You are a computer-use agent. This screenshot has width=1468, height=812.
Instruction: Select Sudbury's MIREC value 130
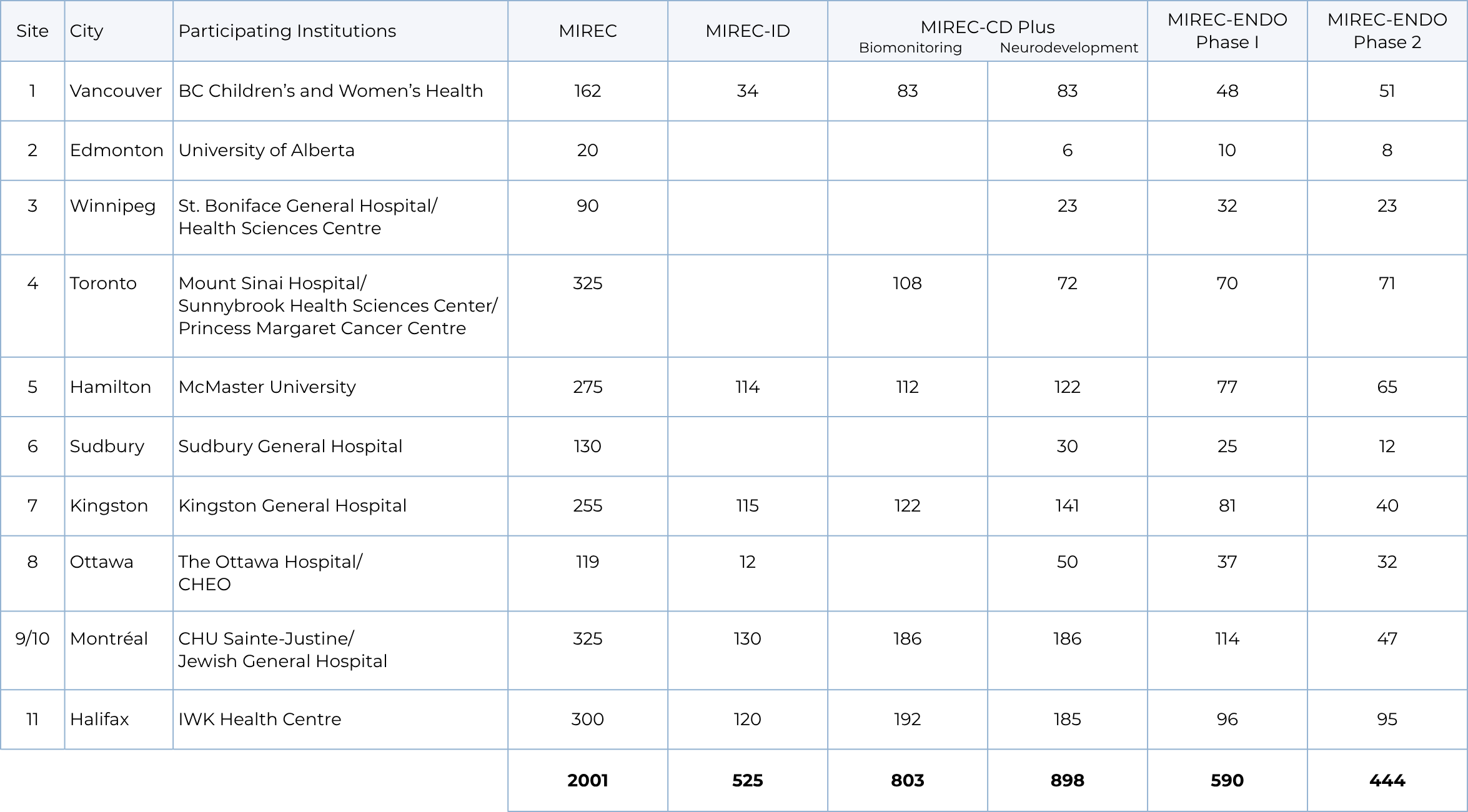[x=588, y=447]
